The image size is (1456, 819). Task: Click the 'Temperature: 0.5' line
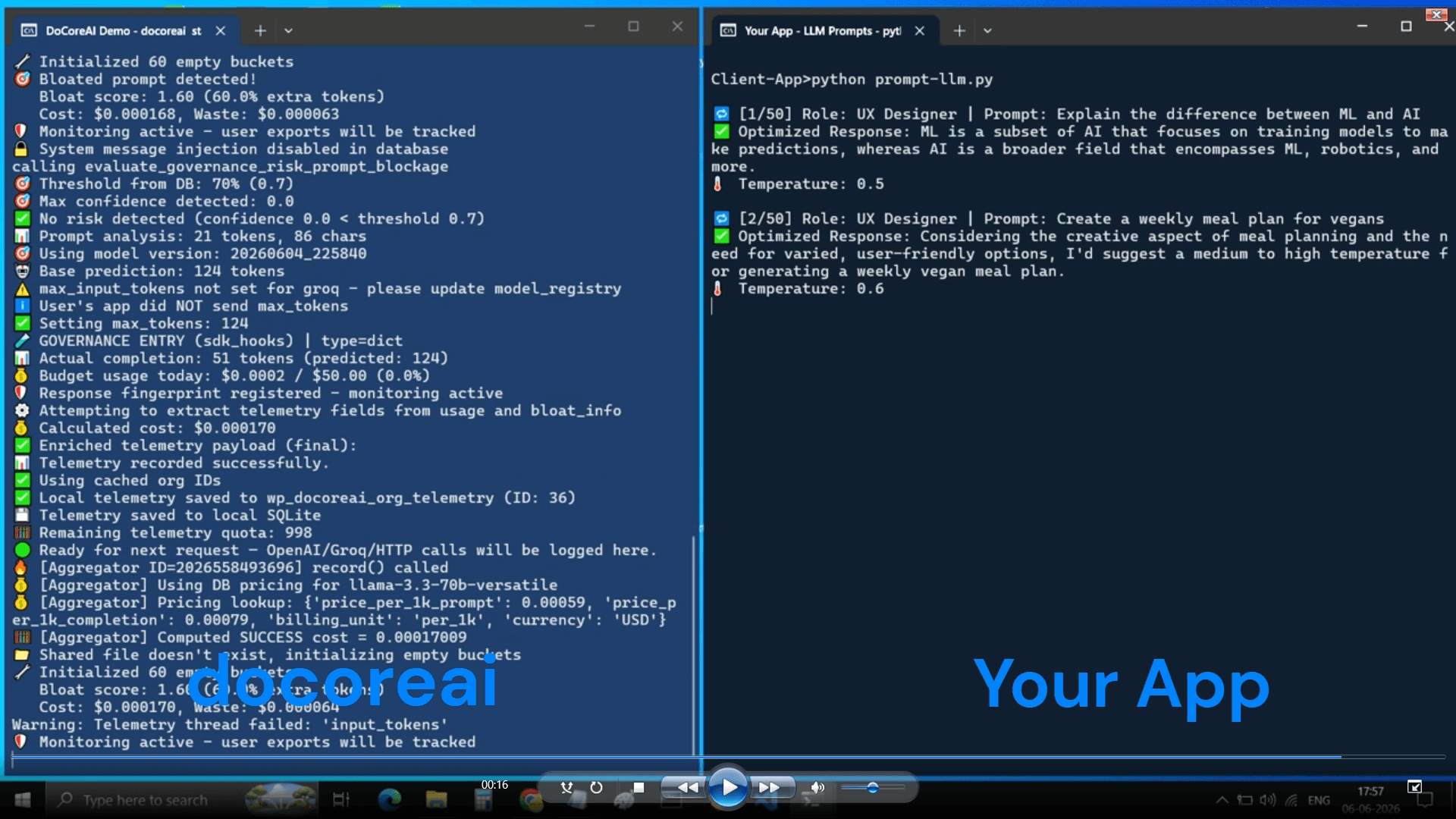(x=798, y=184)
